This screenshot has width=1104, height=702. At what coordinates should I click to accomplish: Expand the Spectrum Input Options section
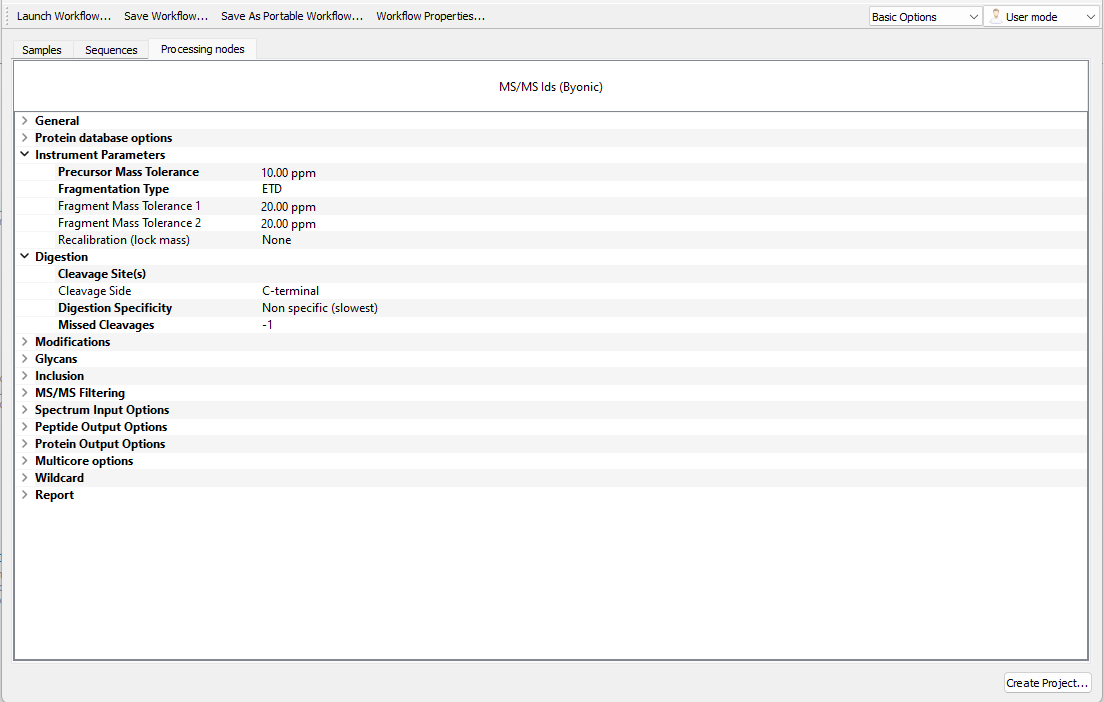point(25,409)
